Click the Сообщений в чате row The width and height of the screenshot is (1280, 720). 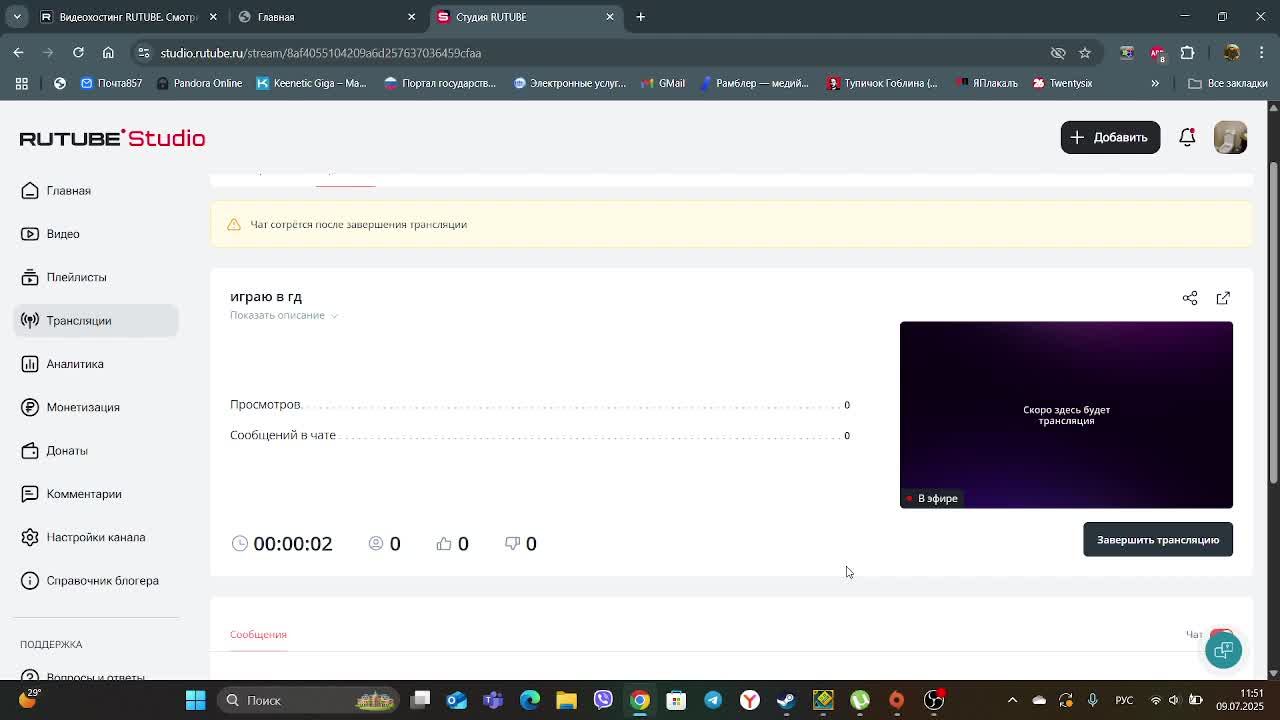pyautogui.click(x=540, y=435)
